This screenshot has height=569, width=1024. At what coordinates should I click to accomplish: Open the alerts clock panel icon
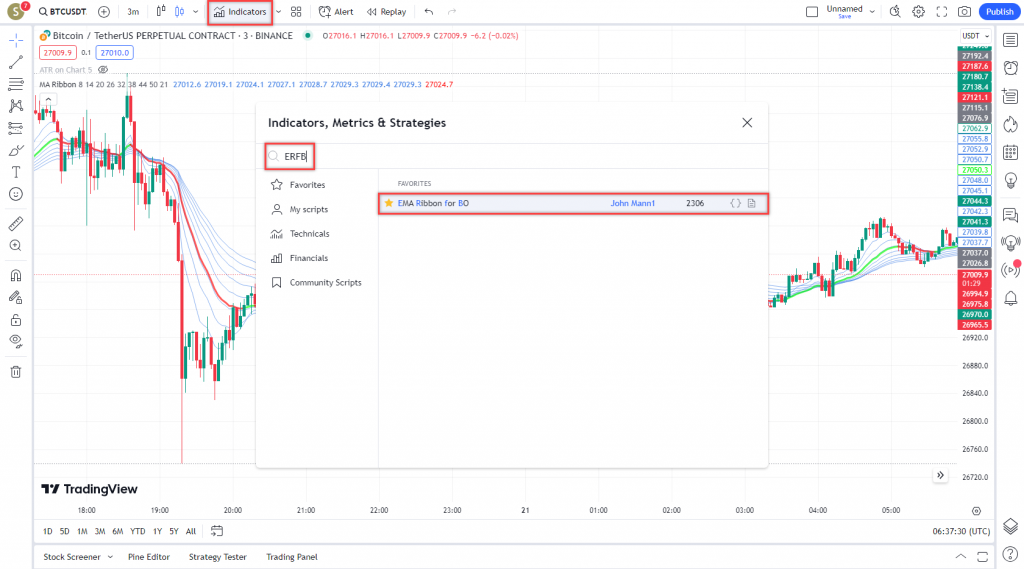coord(1010,68)
